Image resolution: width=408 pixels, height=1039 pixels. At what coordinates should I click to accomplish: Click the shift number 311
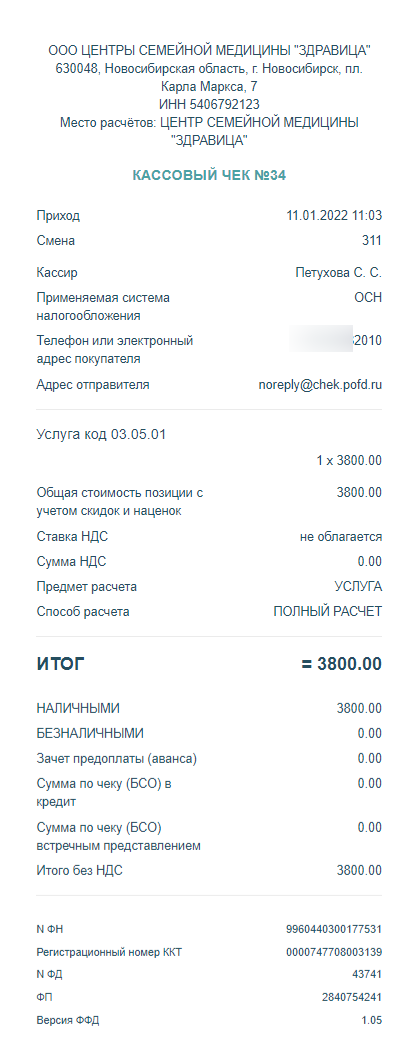[x=372, y=241]
